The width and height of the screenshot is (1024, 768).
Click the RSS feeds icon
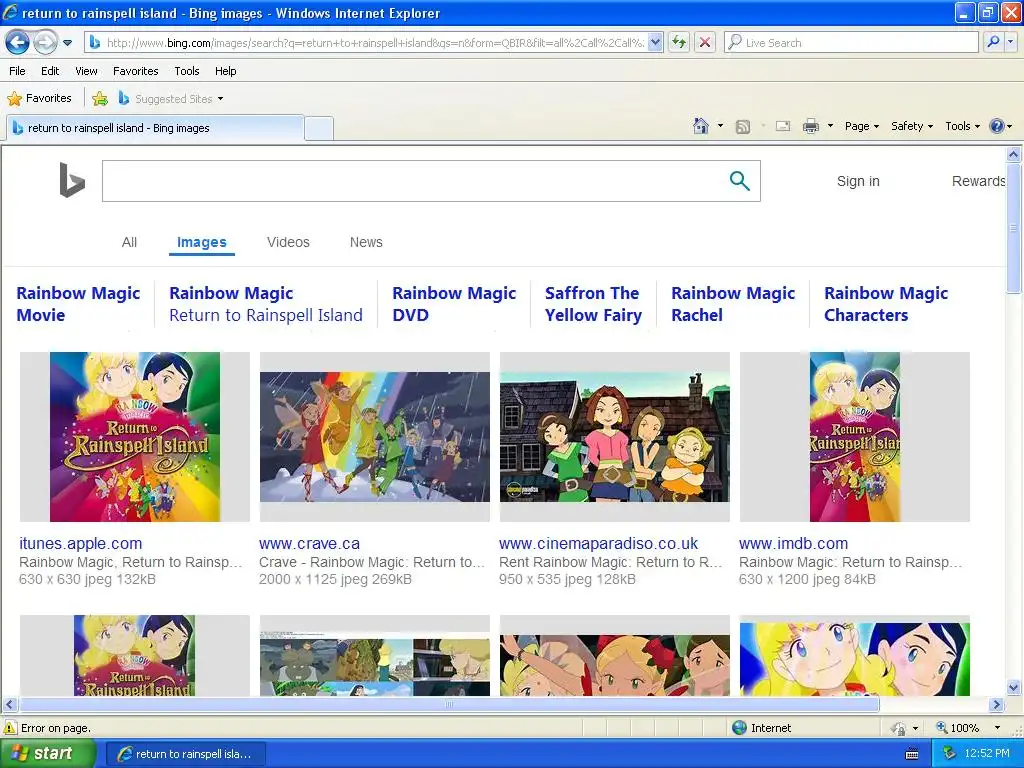pyautogui.click(x=743, y=127)
